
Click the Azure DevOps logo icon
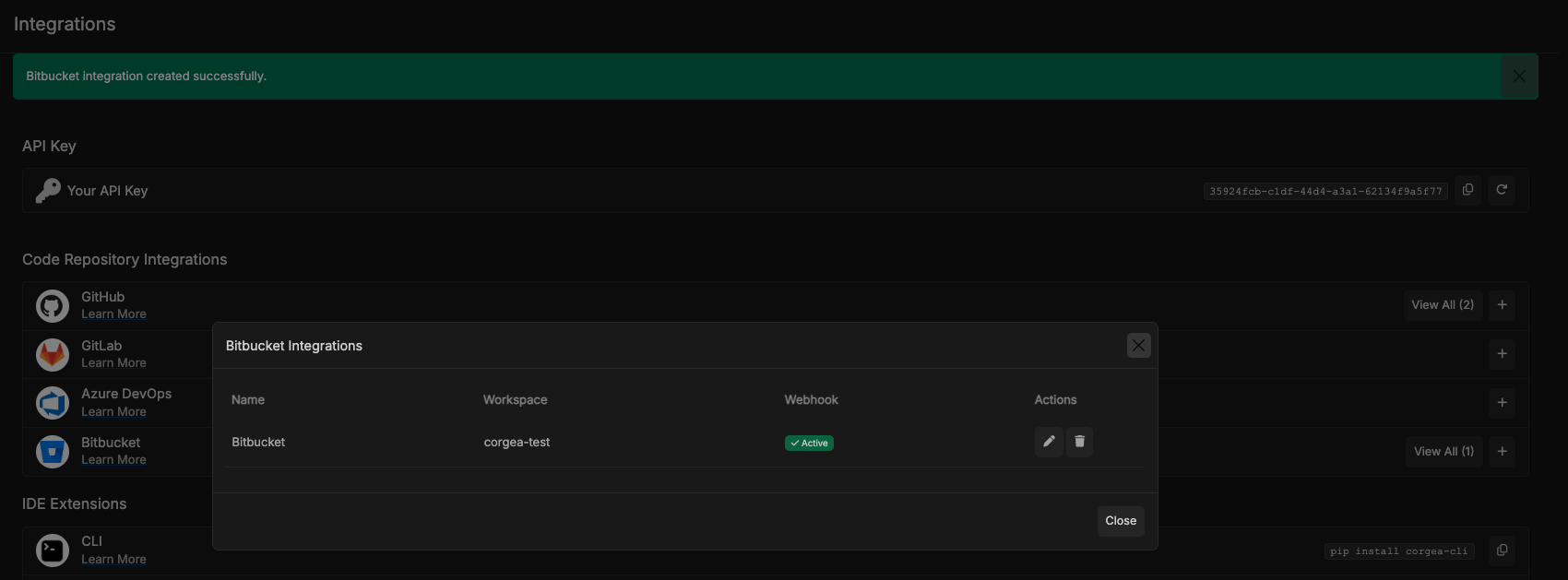(x=53, y=403)
